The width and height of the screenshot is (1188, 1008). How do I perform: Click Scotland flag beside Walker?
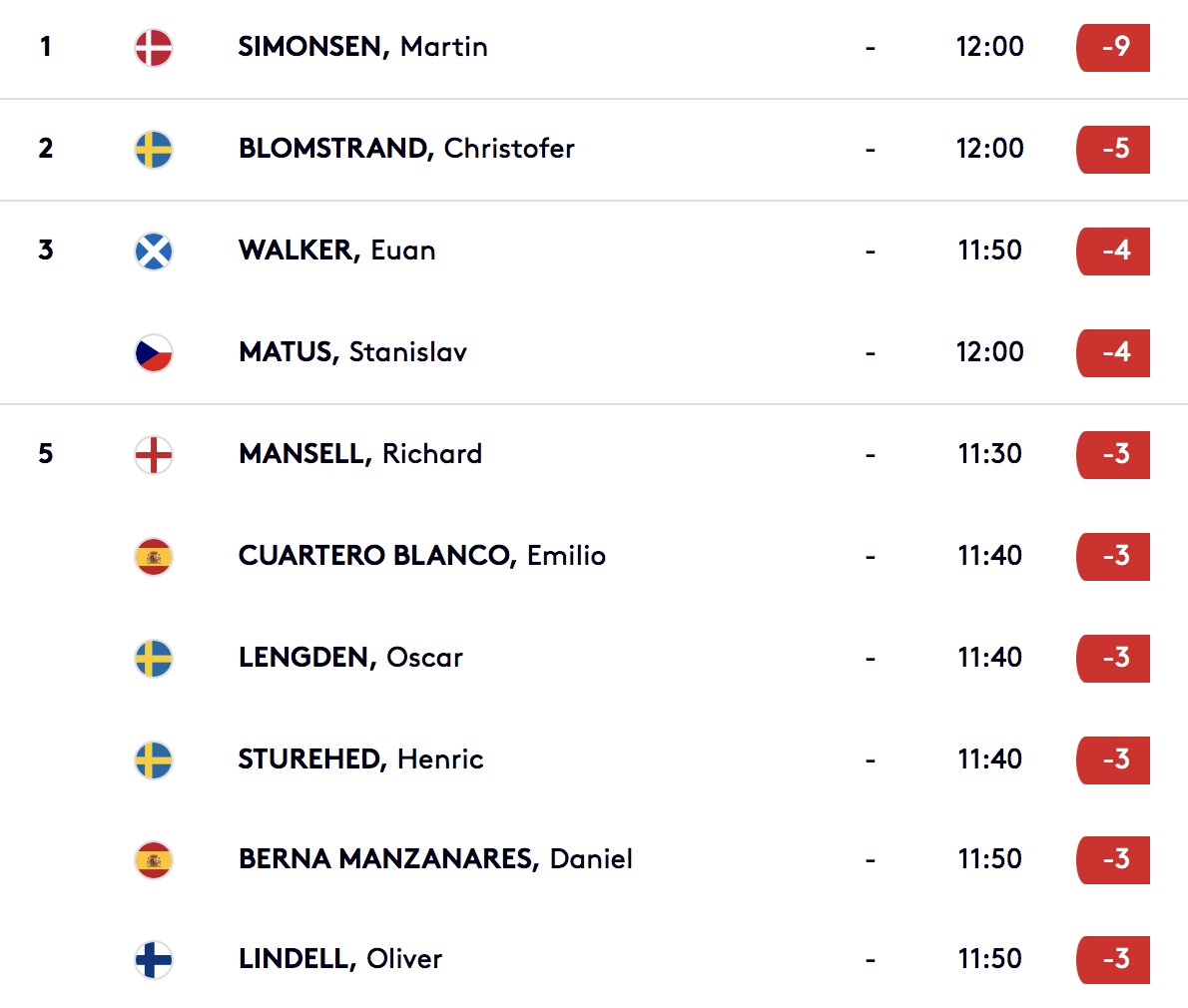click(x=154, y=252)
